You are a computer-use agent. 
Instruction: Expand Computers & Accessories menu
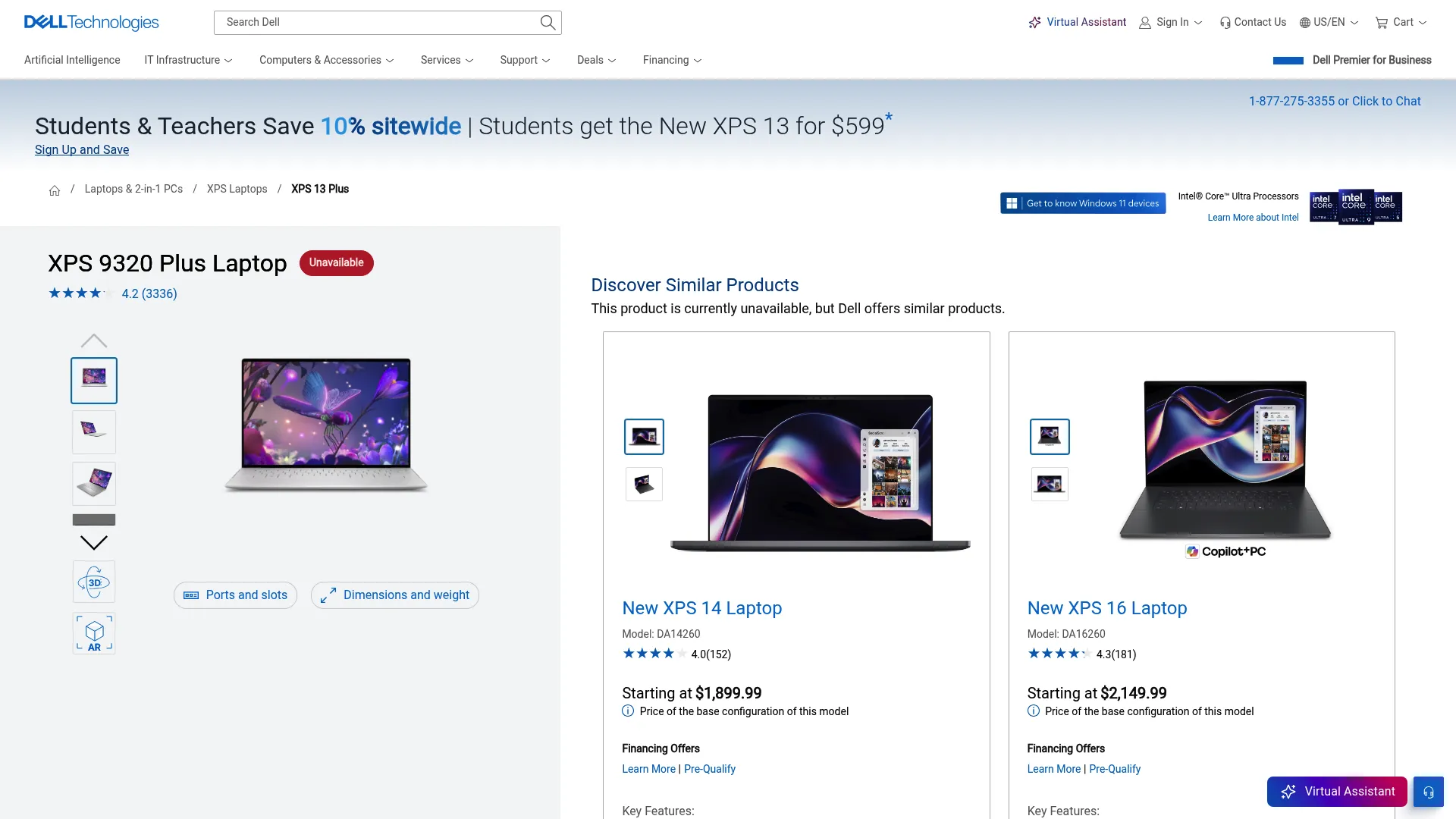pos(327,60)
